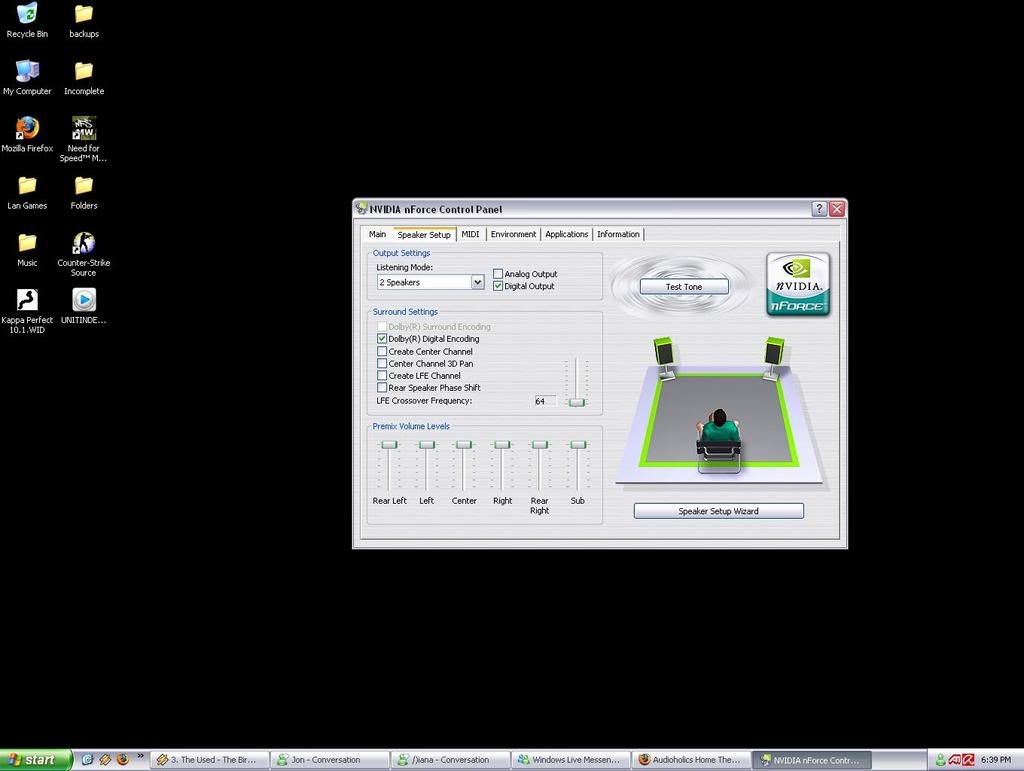Launch the Speaker Setup Wizard
Image resolution: width=1024 pixels, height=771 pixels.
tap(718, 511)
